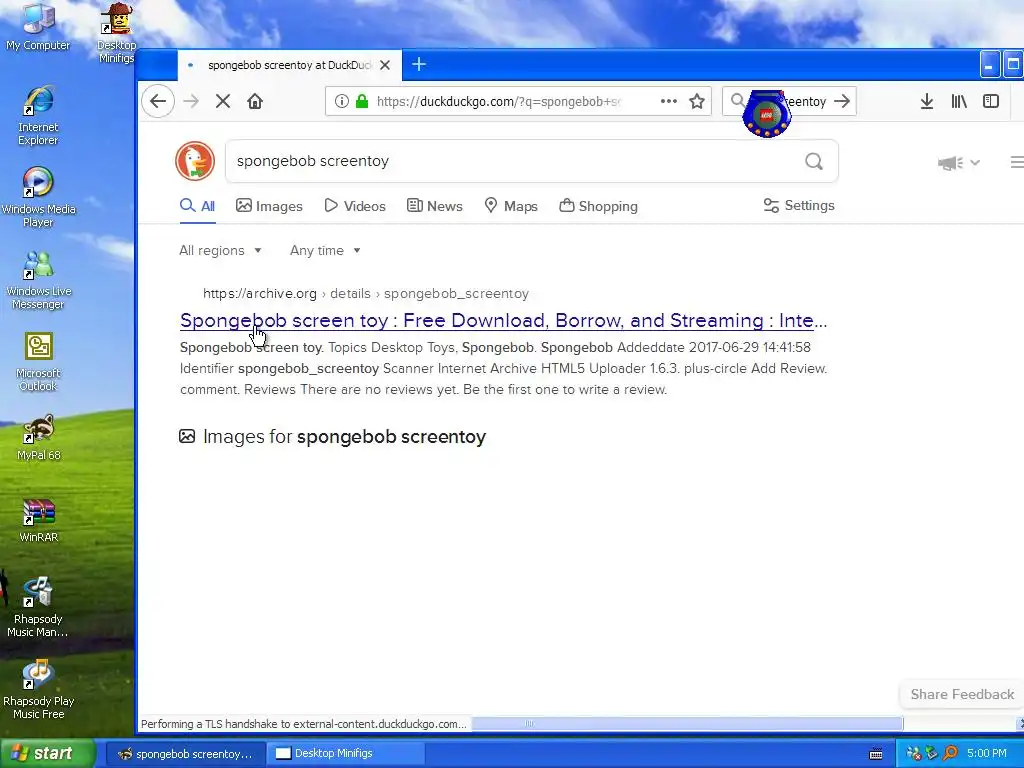
Task: Open Spongebob screen toy archive result
Action: click(x=504, y=321)
